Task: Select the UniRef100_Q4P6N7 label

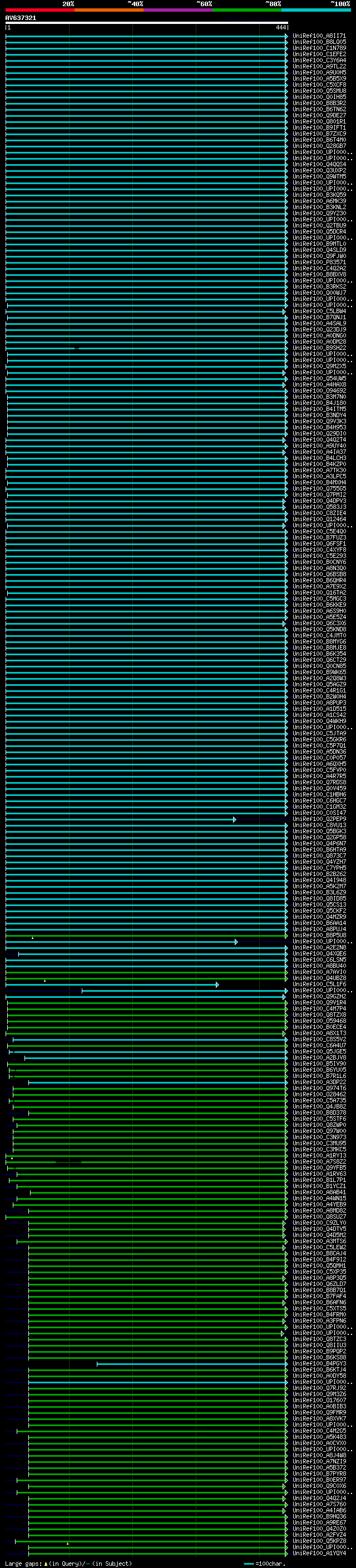Action: [319, 844]
